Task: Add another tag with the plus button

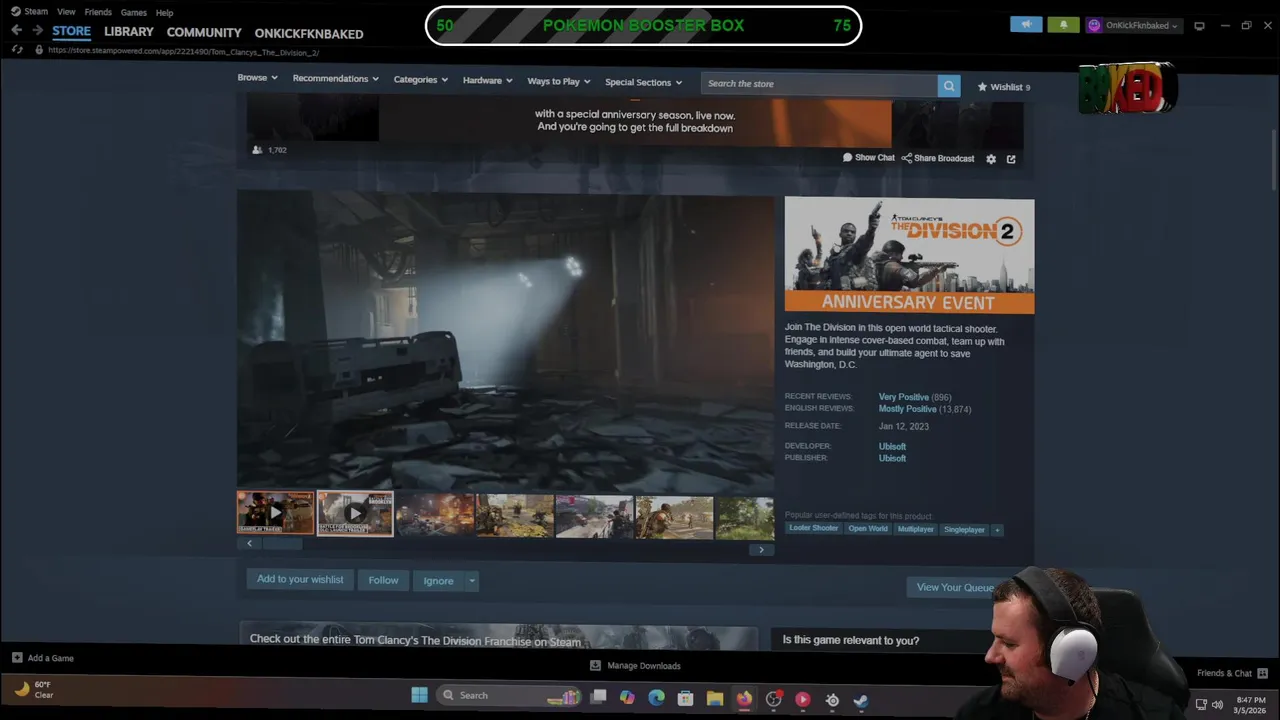Action: tap(997, 529)
